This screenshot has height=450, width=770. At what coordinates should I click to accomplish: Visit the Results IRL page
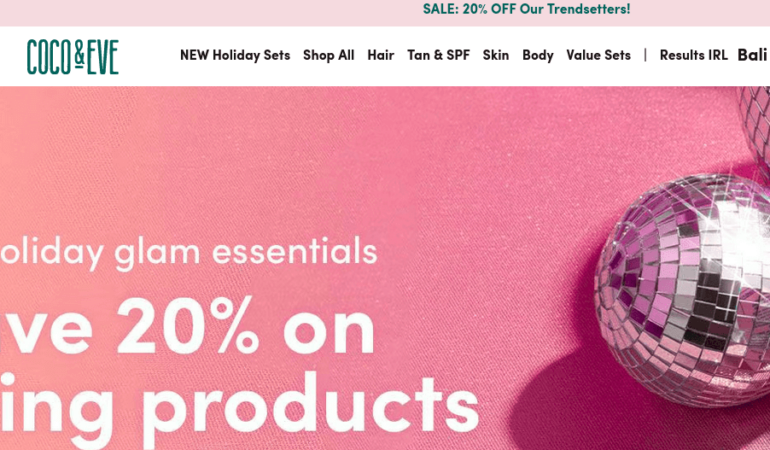(693, 55)
